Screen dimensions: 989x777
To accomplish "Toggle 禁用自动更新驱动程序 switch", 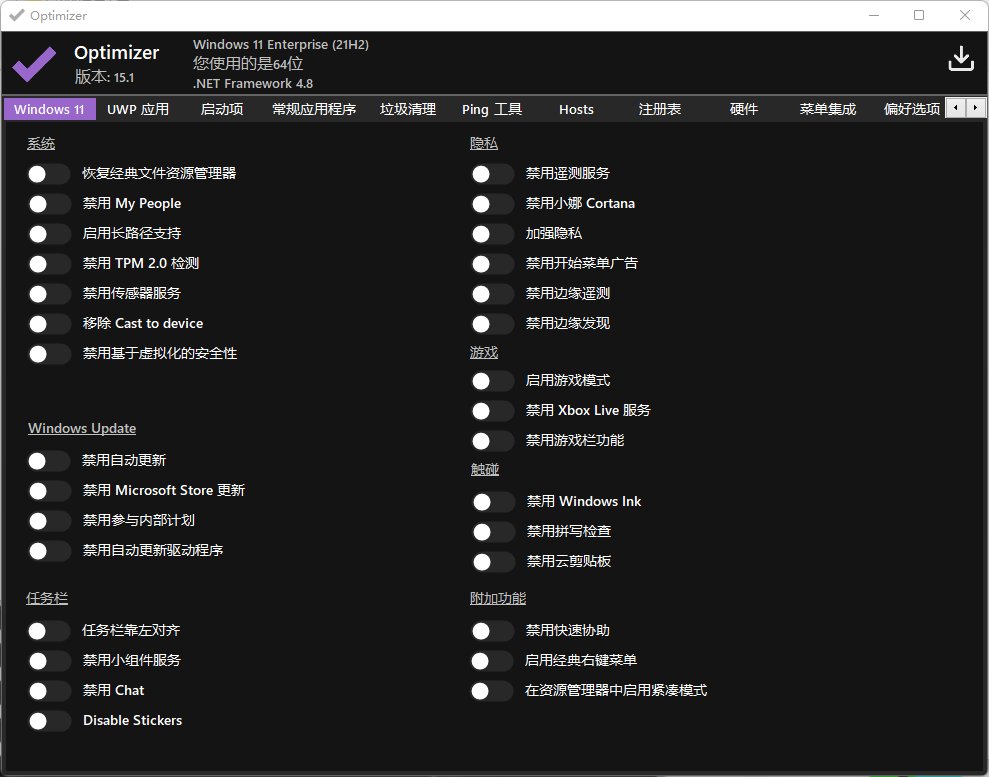I will click(49, 551).
